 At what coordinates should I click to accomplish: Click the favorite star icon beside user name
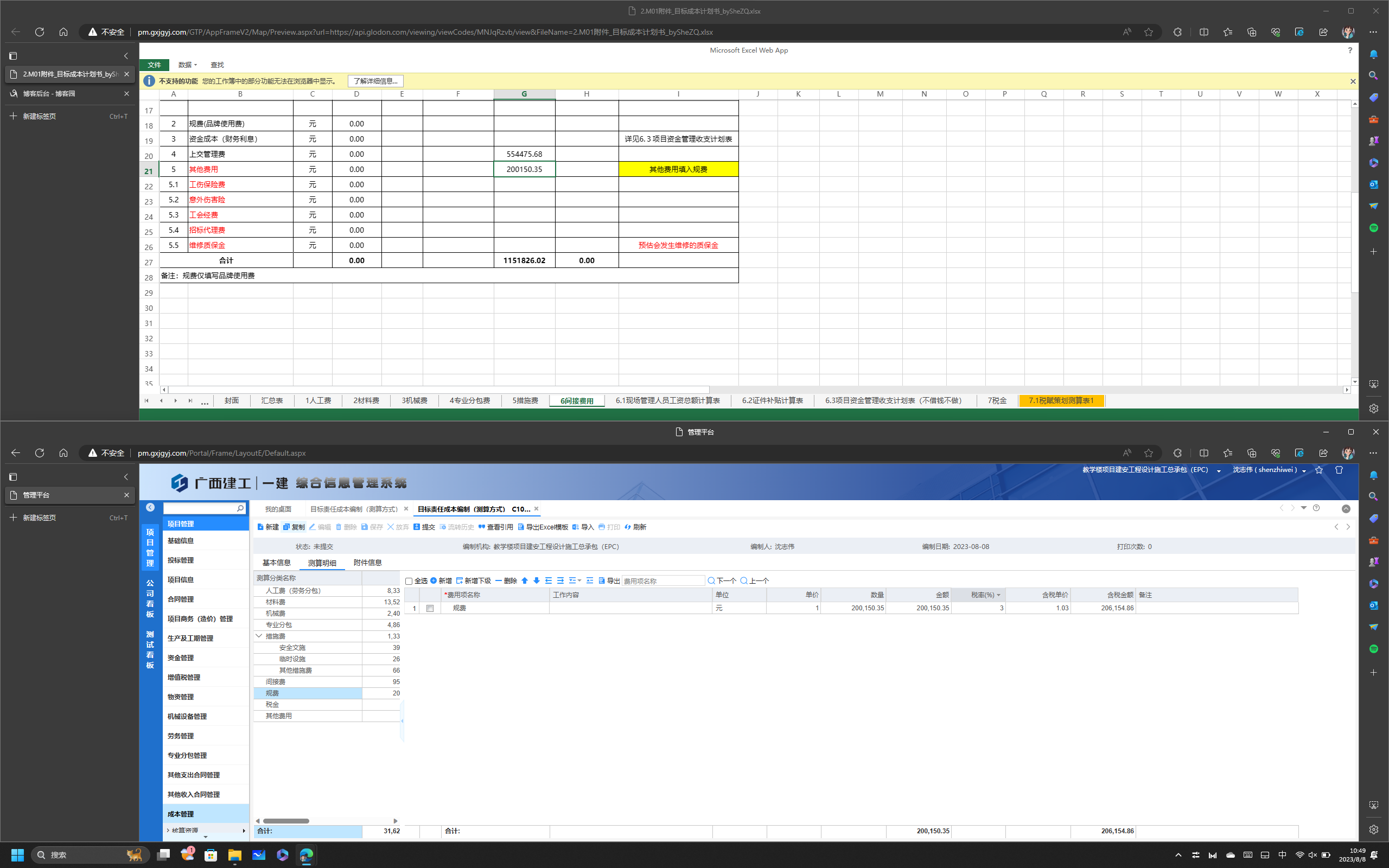pyautogui.click(x=1319, y=470)
